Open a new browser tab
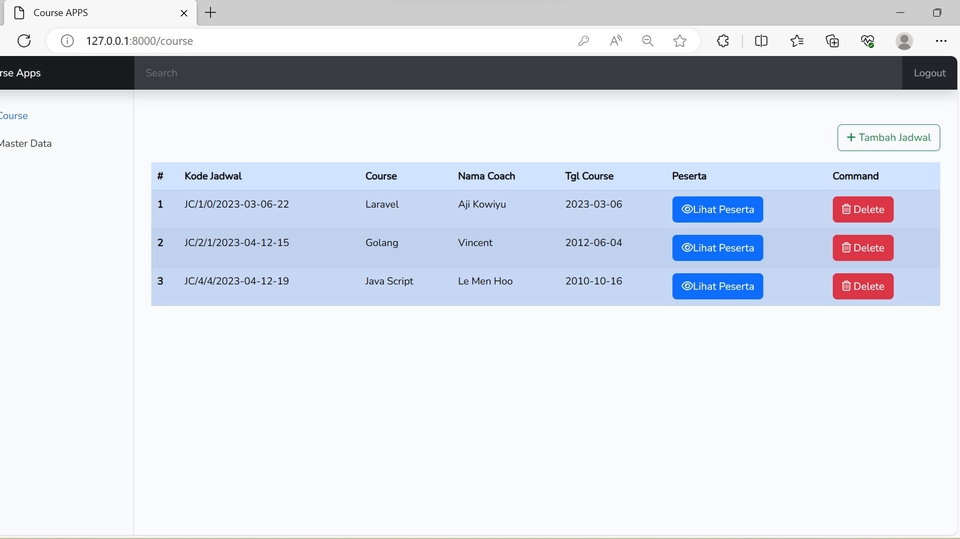Screen dimensions: 960x539 coord(211,12)
